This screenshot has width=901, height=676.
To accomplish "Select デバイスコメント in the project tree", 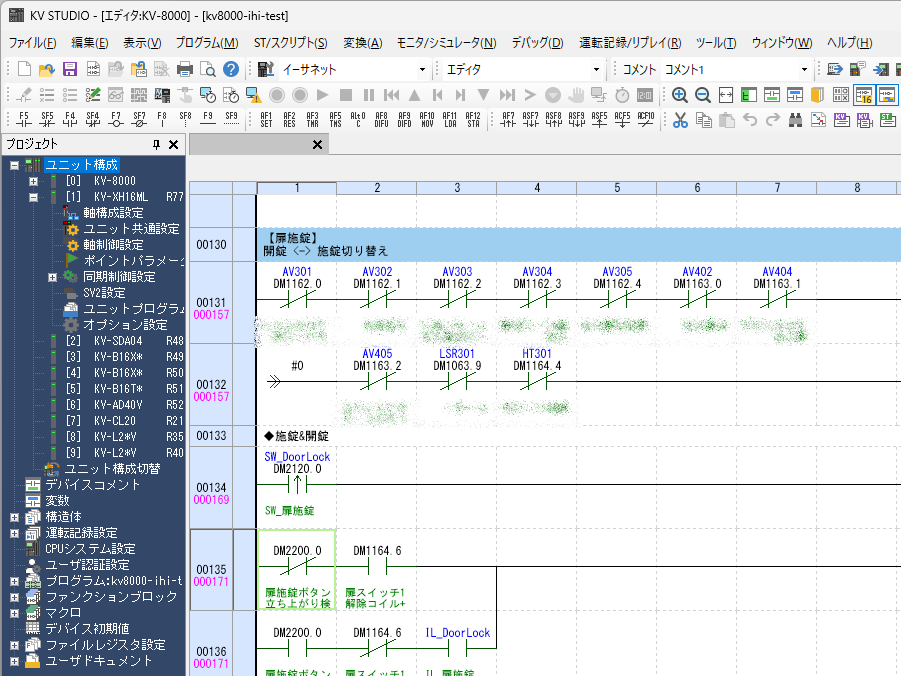I will tap(93, 485).
